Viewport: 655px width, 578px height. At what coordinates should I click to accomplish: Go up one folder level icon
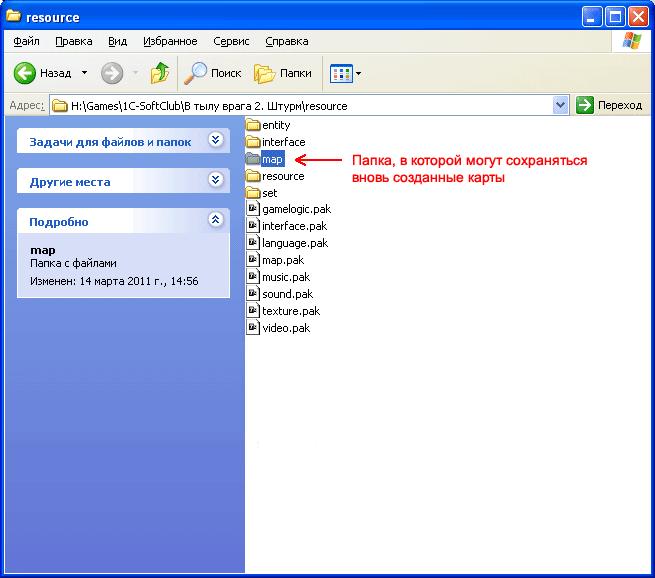[x=160, y=73]
